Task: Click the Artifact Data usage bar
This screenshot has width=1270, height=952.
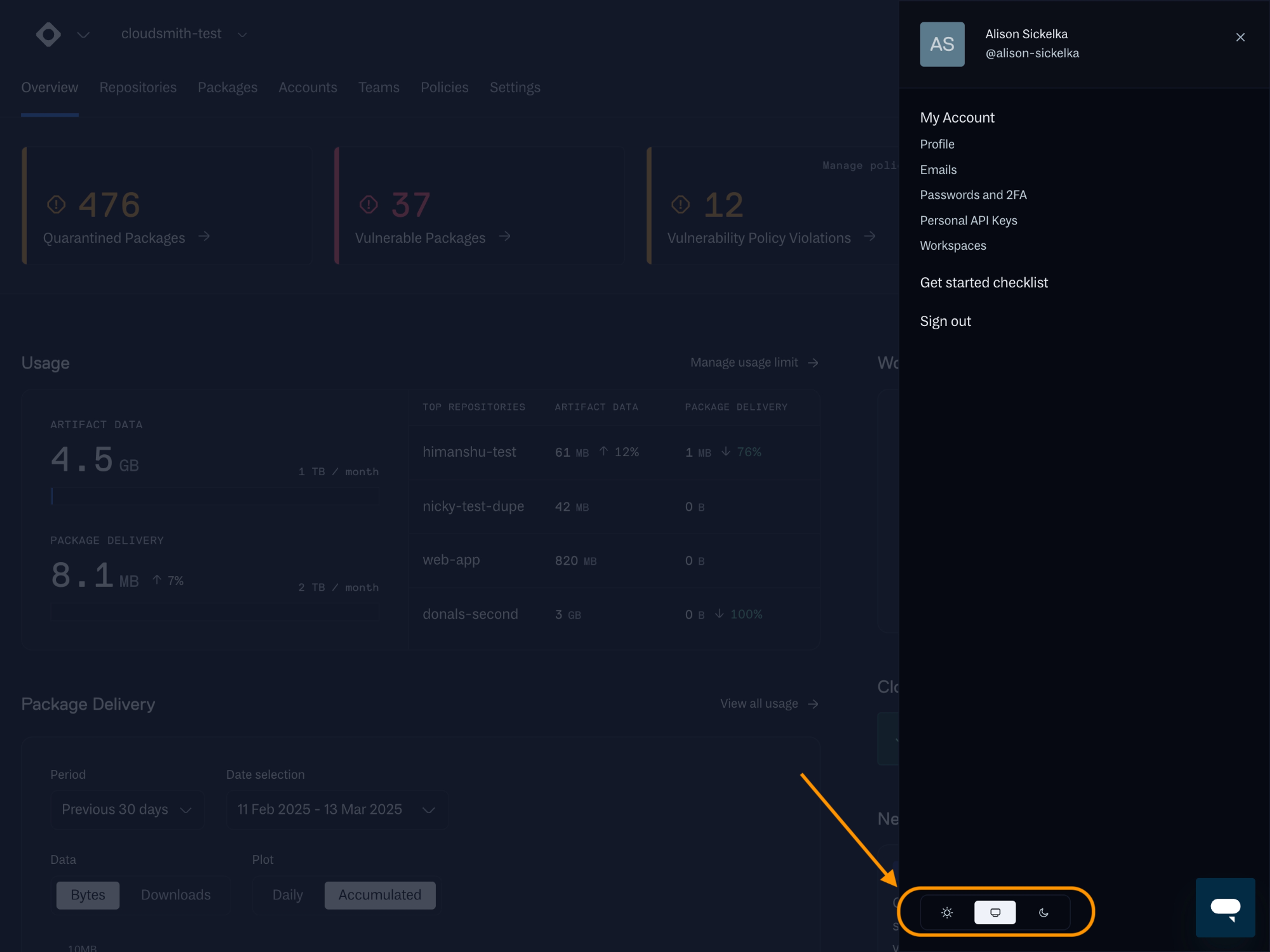Action: 215,496
